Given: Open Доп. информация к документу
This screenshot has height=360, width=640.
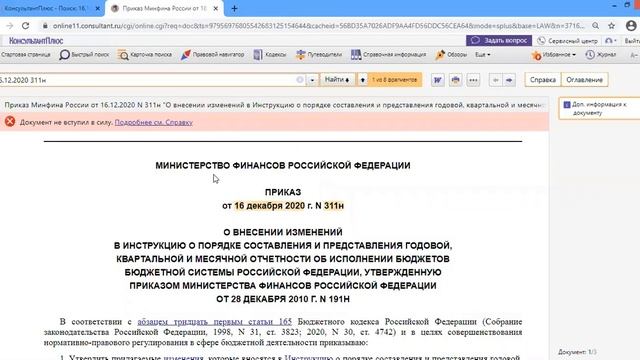Looking at the screenshot, I should pos(598,109).
